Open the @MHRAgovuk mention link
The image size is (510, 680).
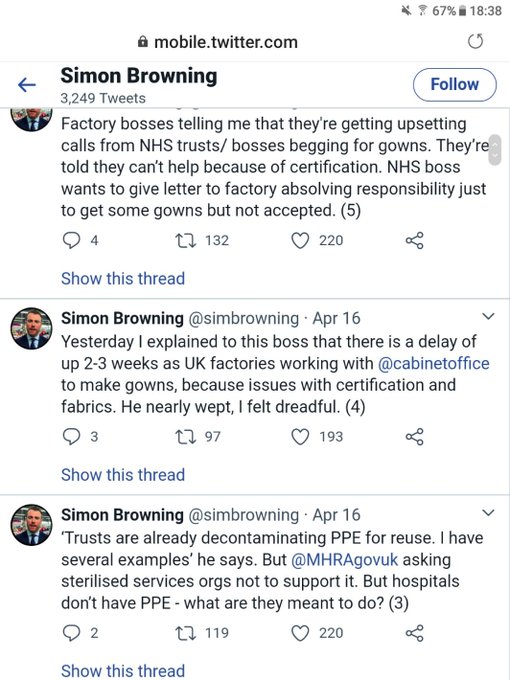[x=344, y=560]
